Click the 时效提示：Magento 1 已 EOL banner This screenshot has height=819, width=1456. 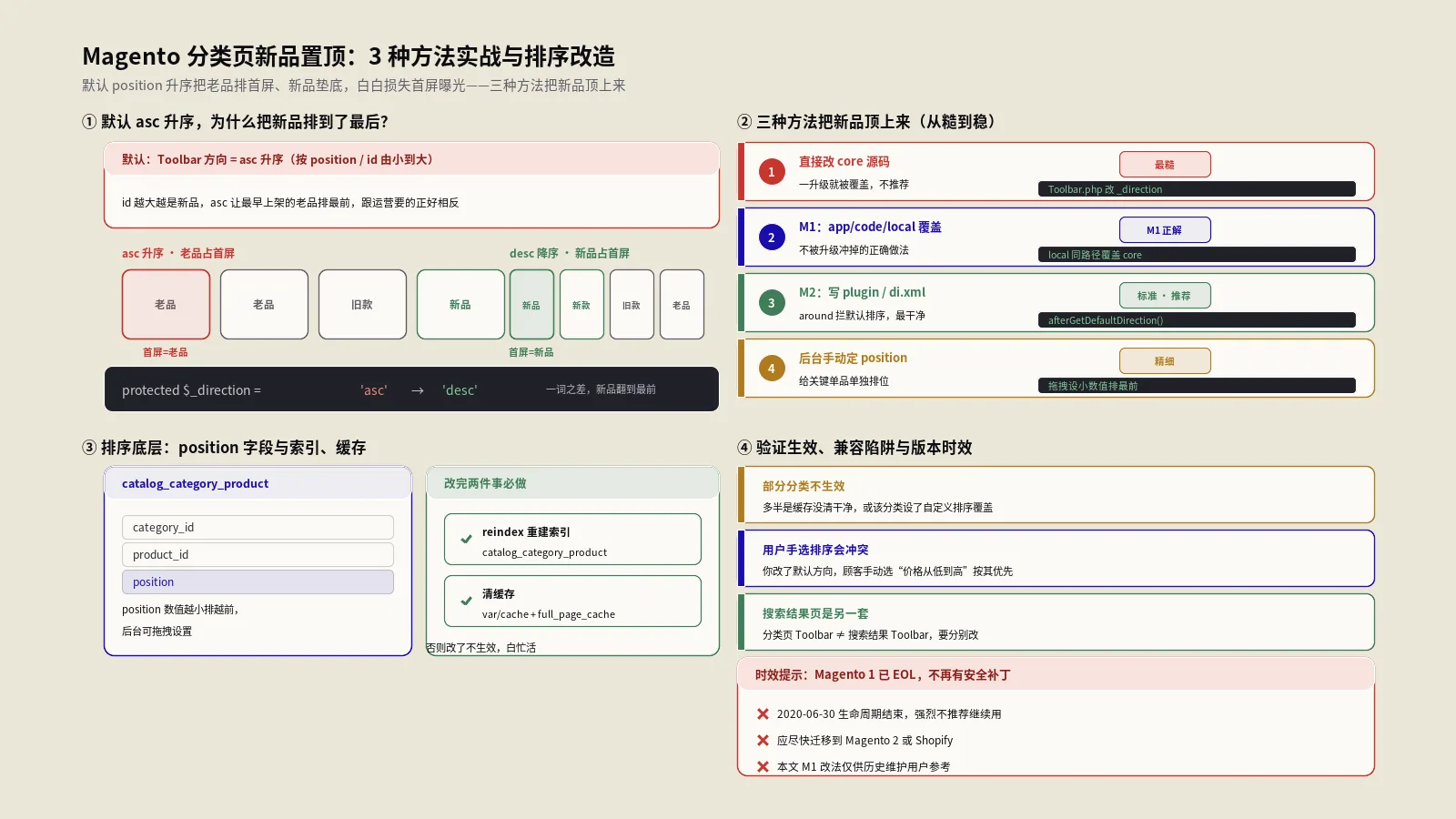click(1056, 674)
